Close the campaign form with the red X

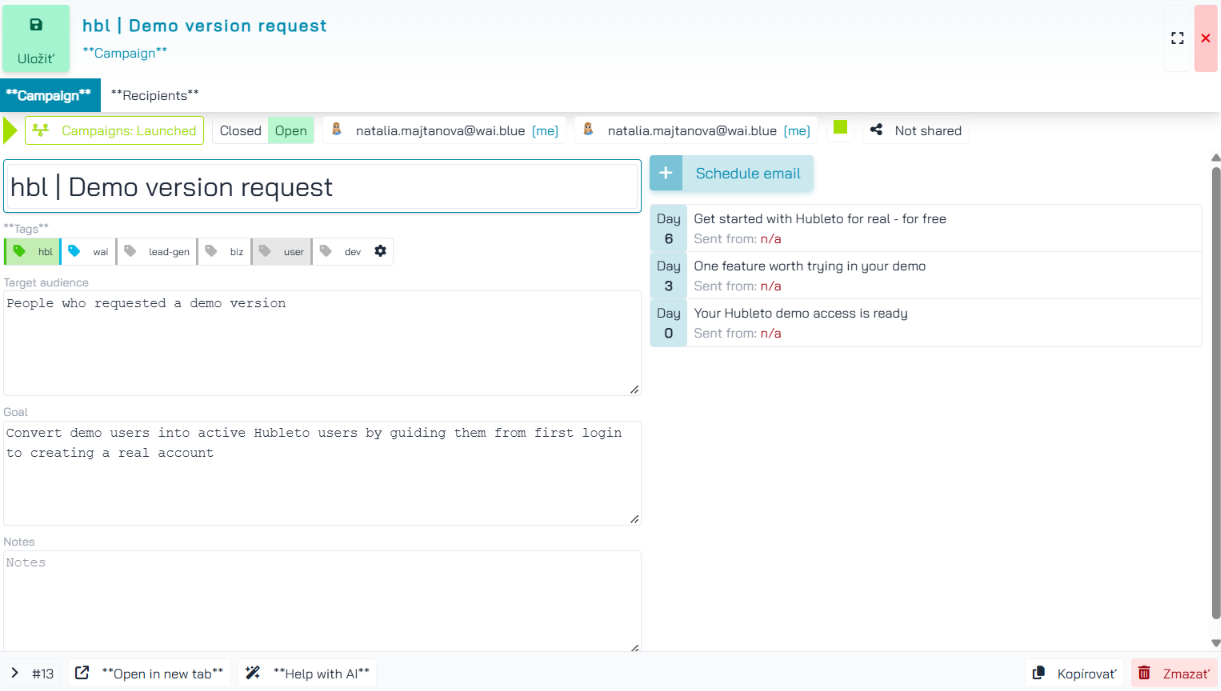(x=1205, y=38)
